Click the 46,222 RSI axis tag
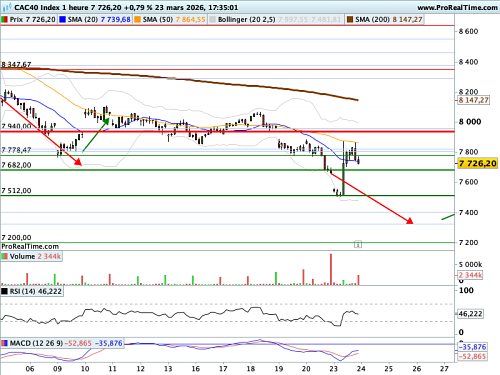This screenshot has width=500, height=375. pyautogui.click(x=470, y=314)
